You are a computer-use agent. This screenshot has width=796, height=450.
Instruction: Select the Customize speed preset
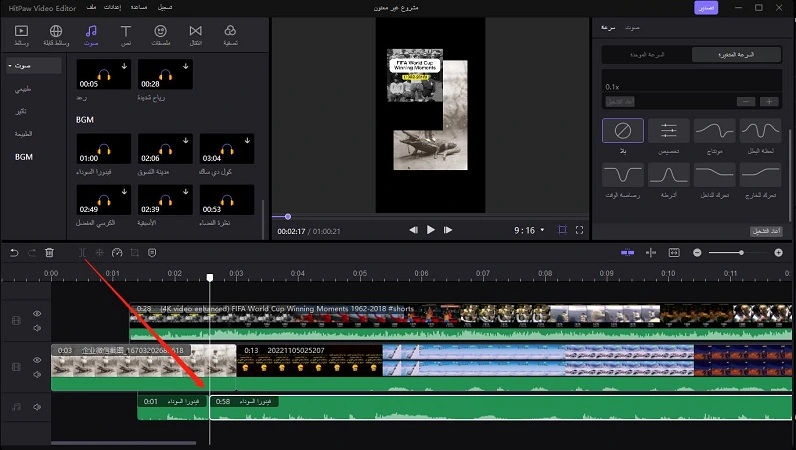pos(669,131)
